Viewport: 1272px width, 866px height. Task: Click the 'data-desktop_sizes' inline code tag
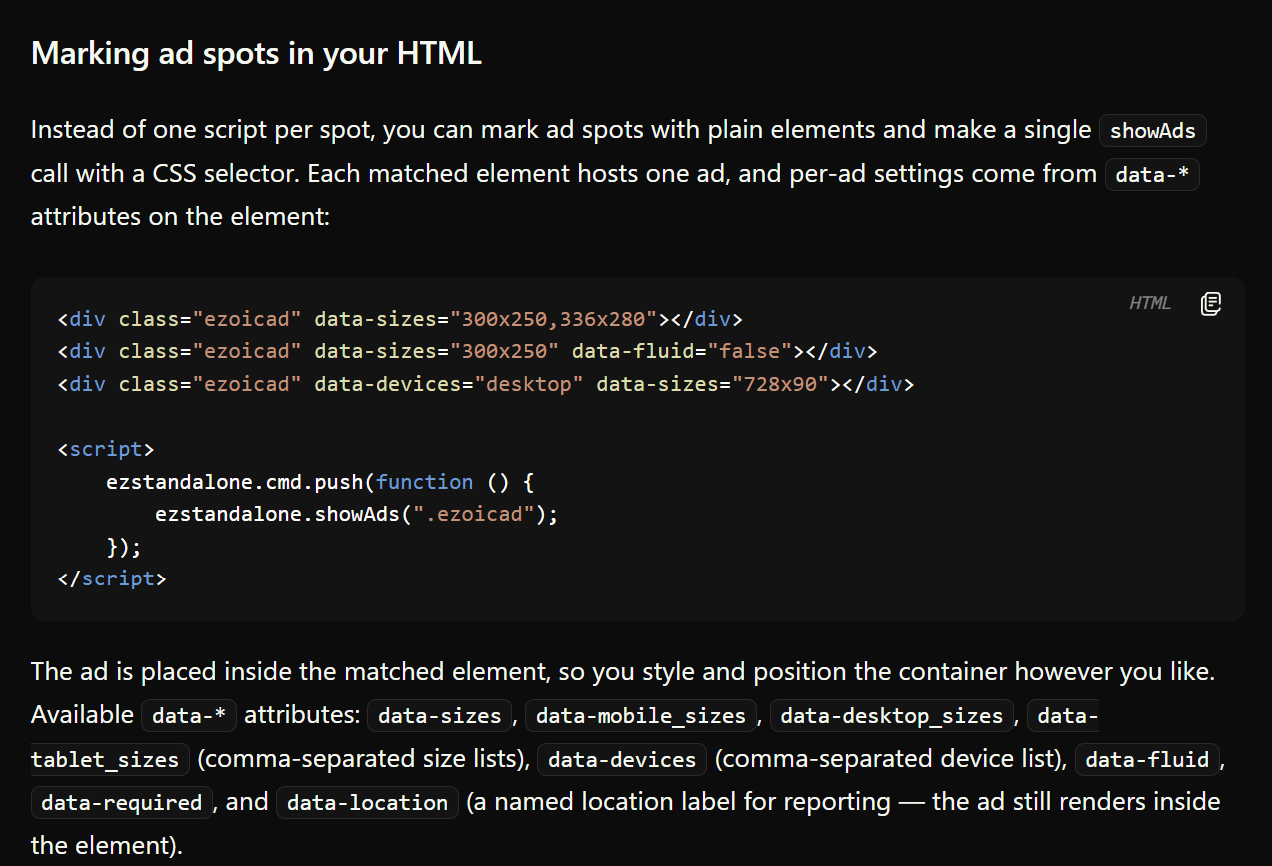pyautogui.click(x=892, y=716)
